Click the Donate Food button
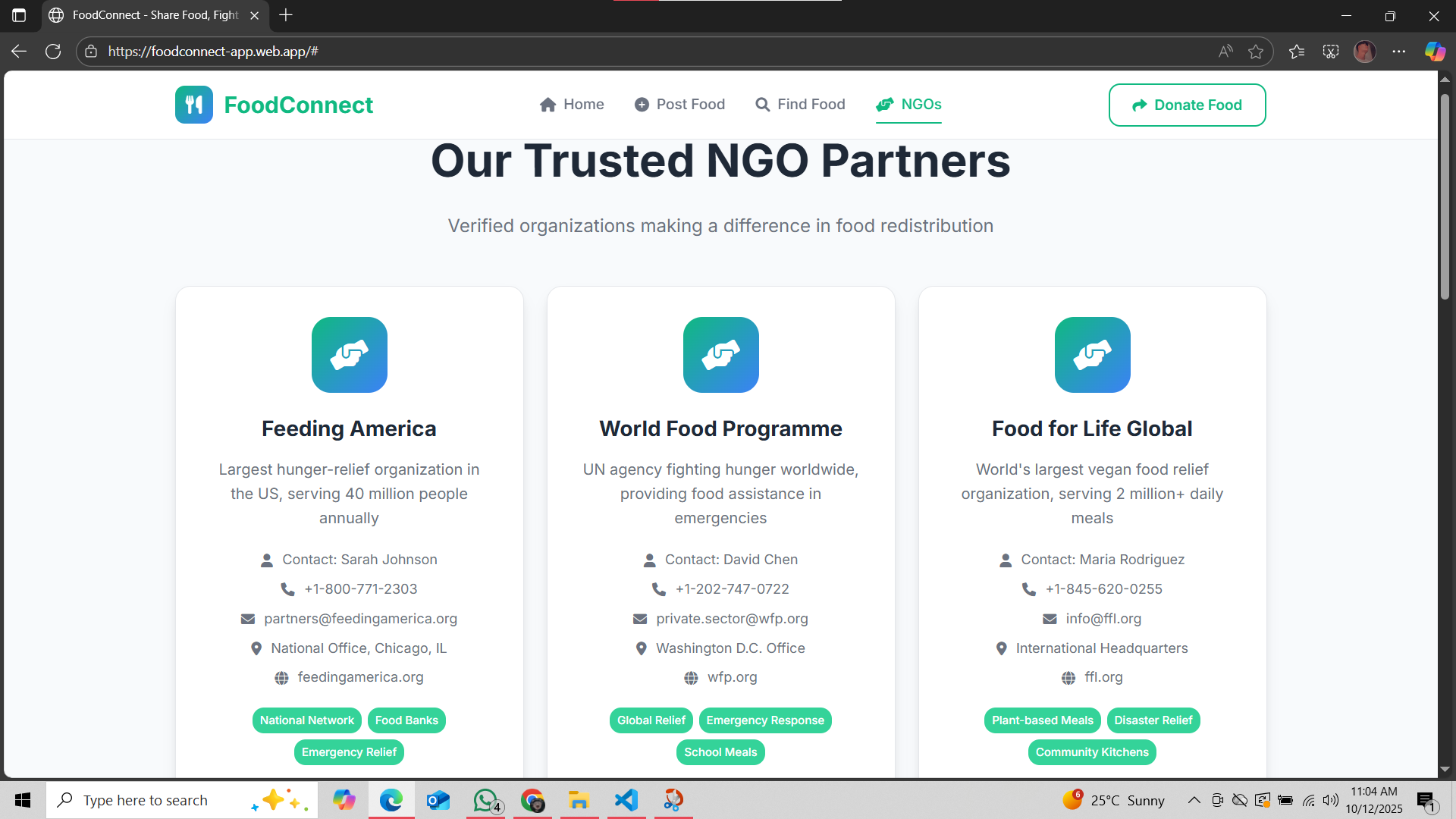 [1187, 105]
